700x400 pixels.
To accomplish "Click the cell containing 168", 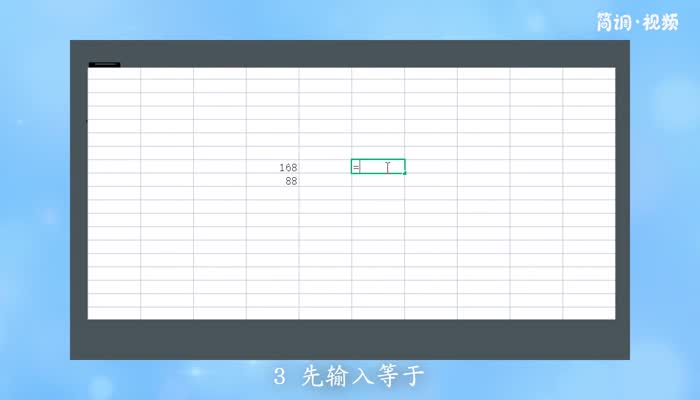I will click(272, 167).
